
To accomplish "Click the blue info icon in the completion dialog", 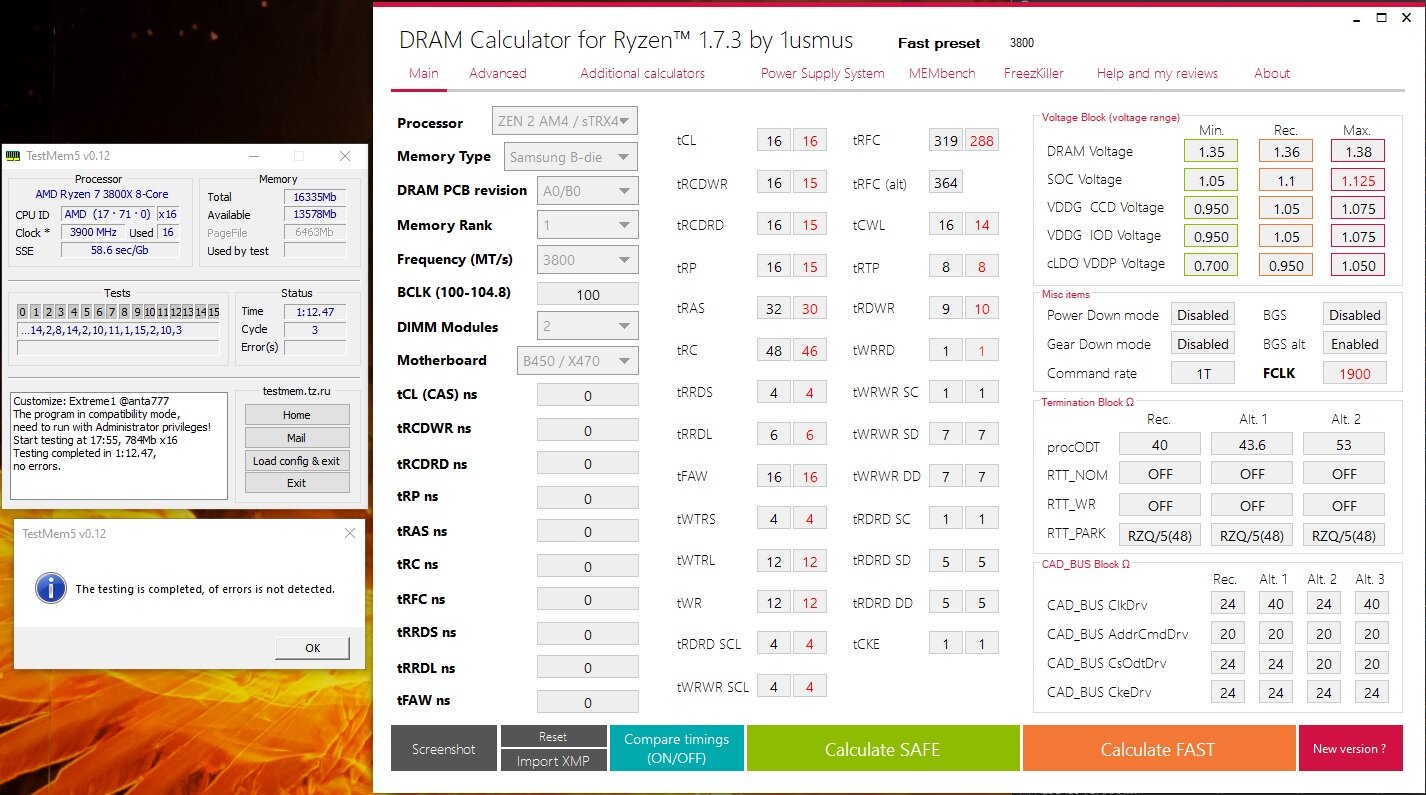I will coord(51,588).
